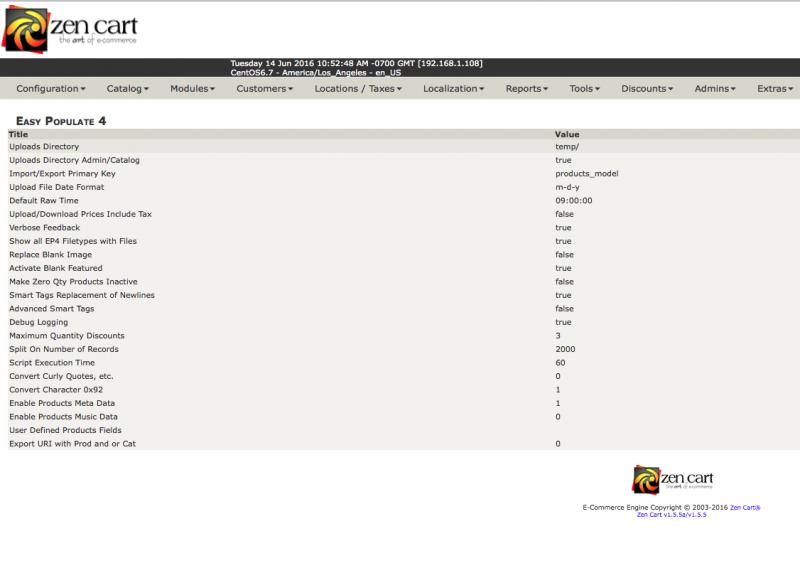The image size is (800, 568).
Task: Click Export URI with Prod and or Cat
Action: tap(404, 444)
